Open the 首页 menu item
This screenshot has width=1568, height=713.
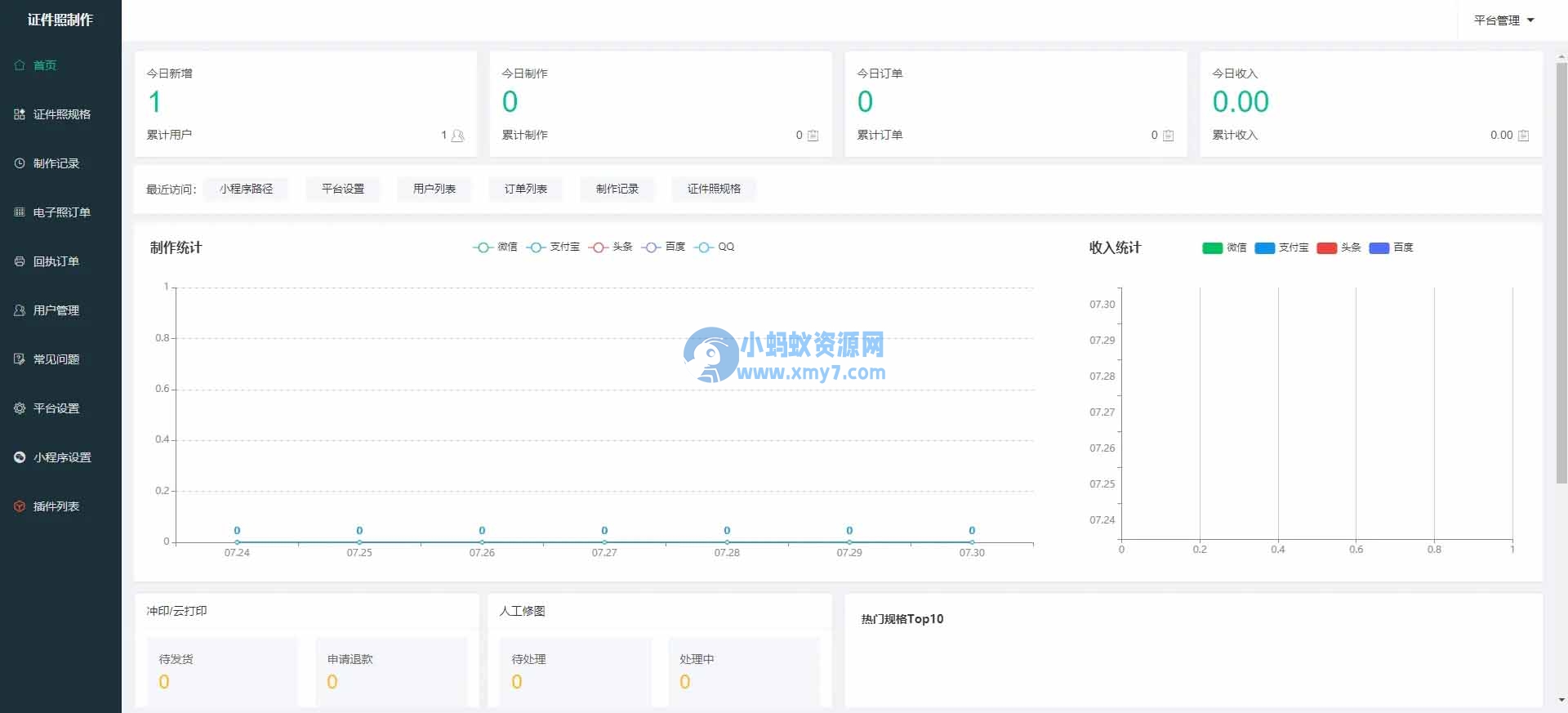click(x=60, y=65)
